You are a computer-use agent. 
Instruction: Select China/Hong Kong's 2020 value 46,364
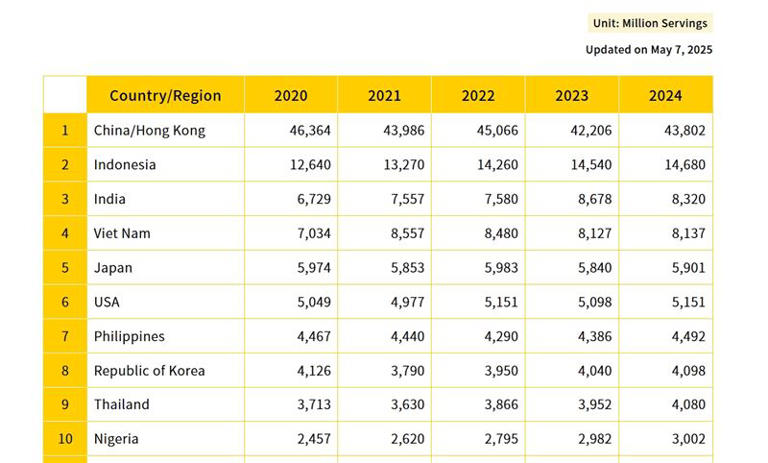pyautogui.click(x=310, y=130)
